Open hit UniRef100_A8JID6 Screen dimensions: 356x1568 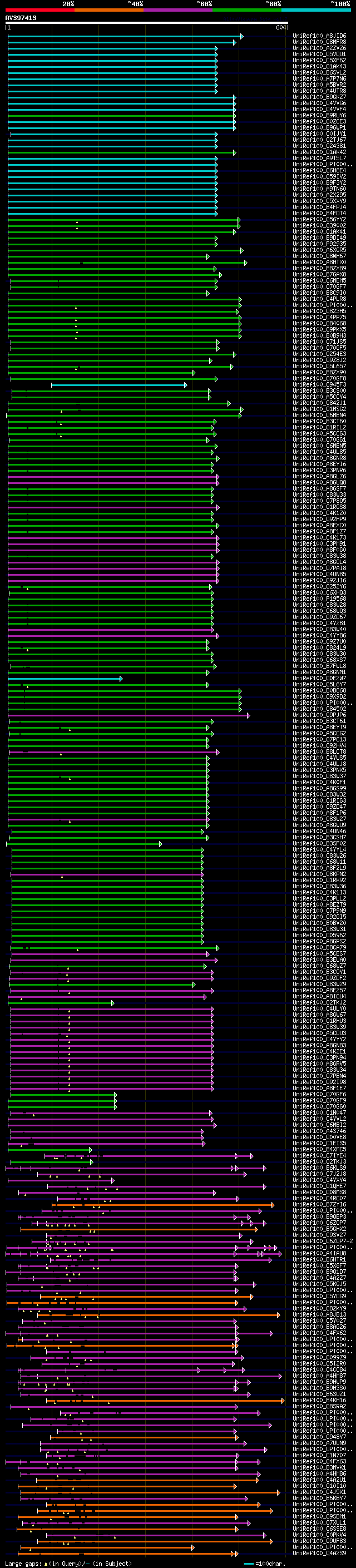[x=319, y=36]
